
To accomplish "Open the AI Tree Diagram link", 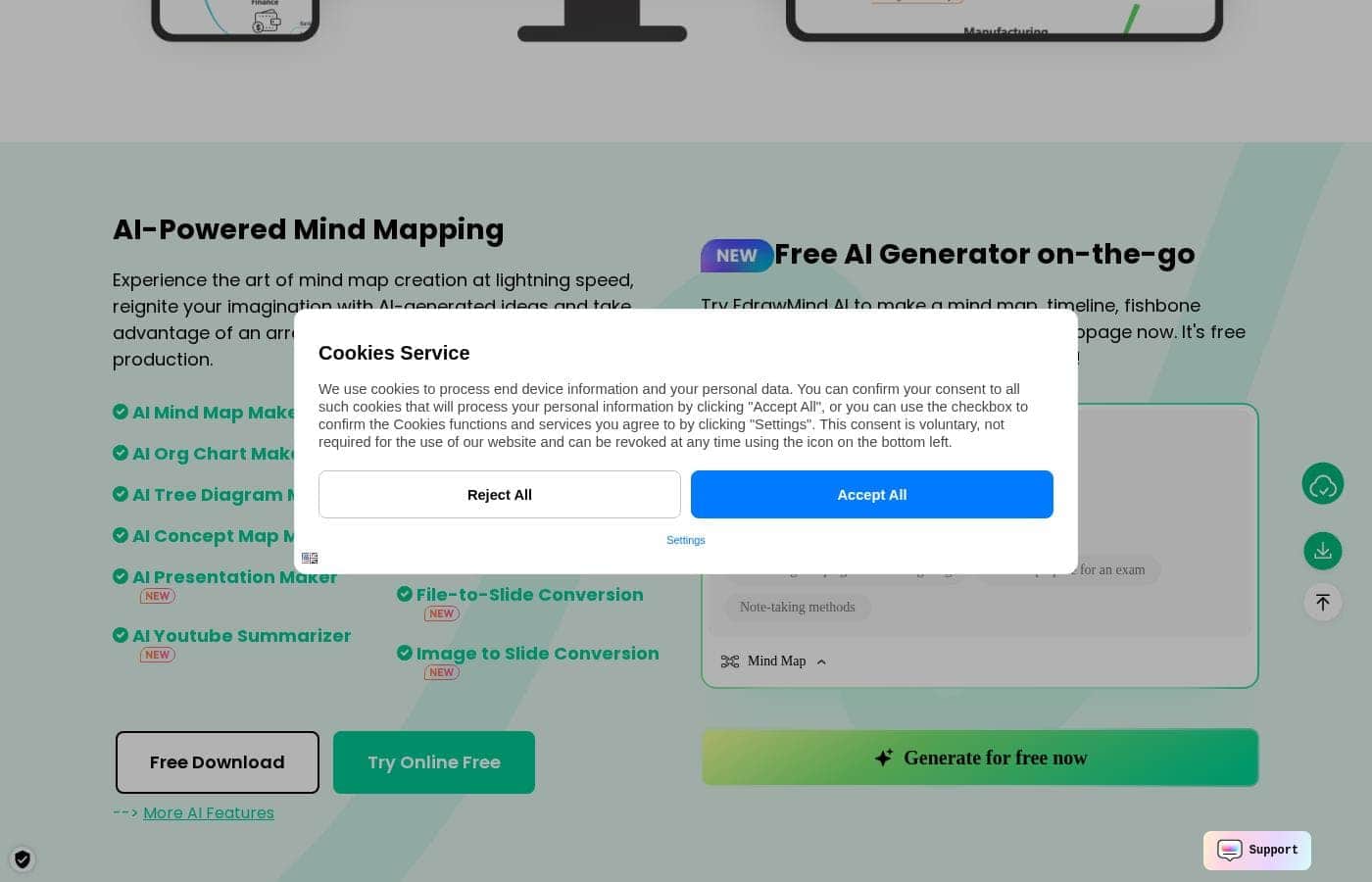I will coord(214,495).
